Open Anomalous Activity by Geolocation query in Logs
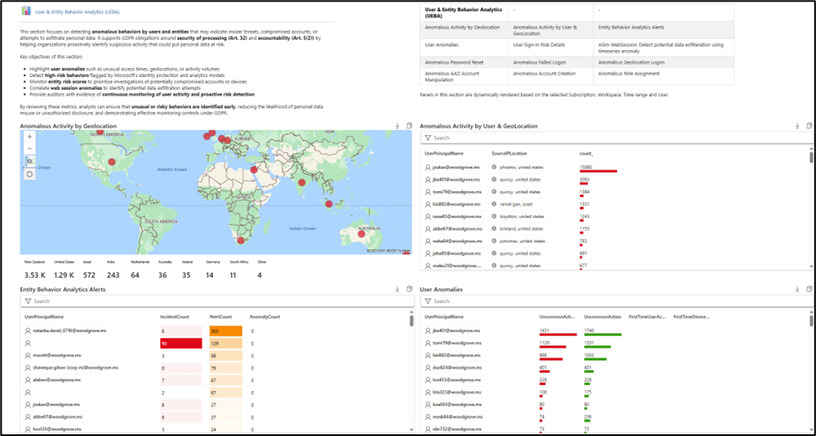 pyautogui.click(x=409, y=125)
